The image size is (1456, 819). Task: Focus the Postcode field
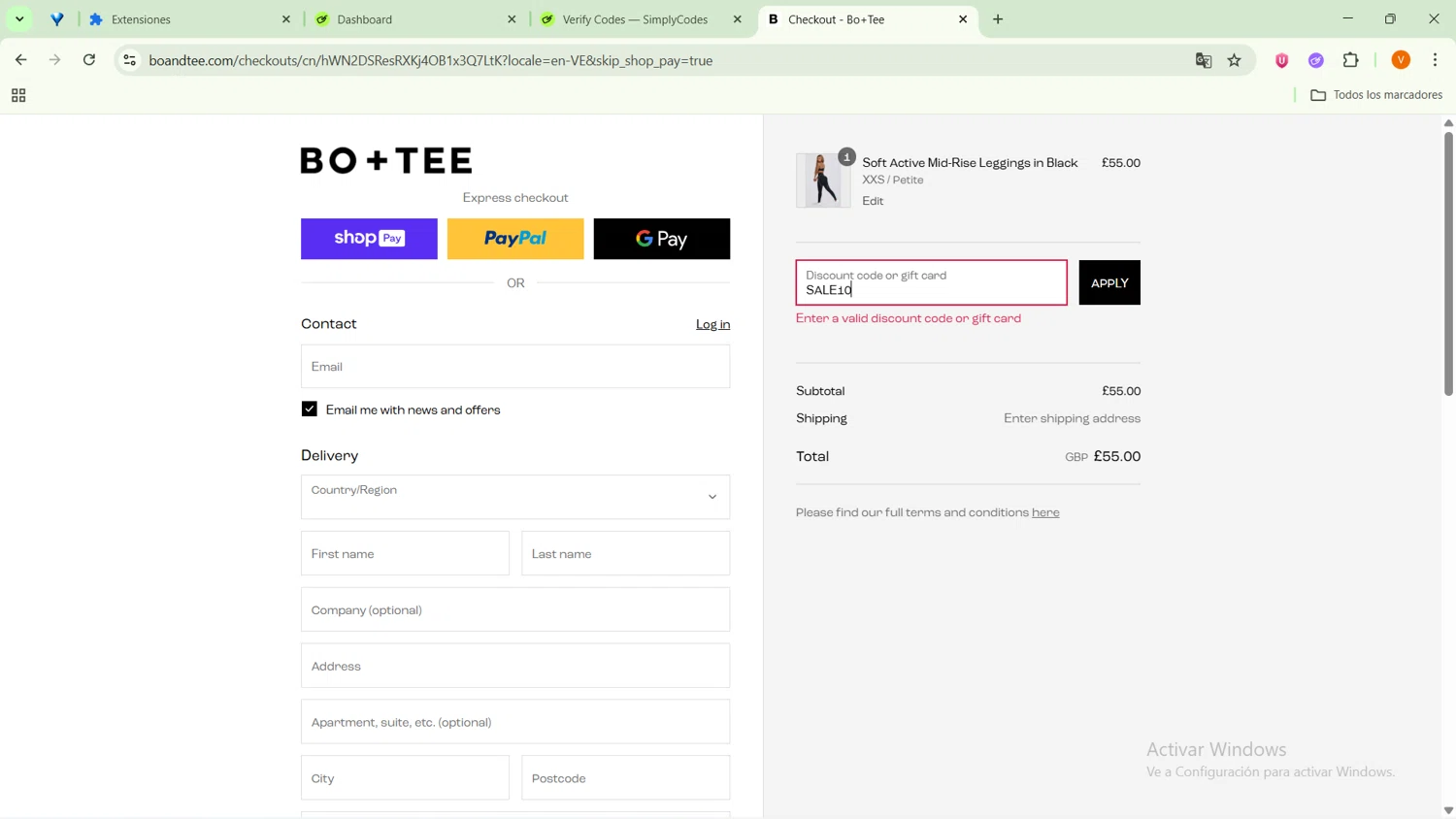coord(625,778)
